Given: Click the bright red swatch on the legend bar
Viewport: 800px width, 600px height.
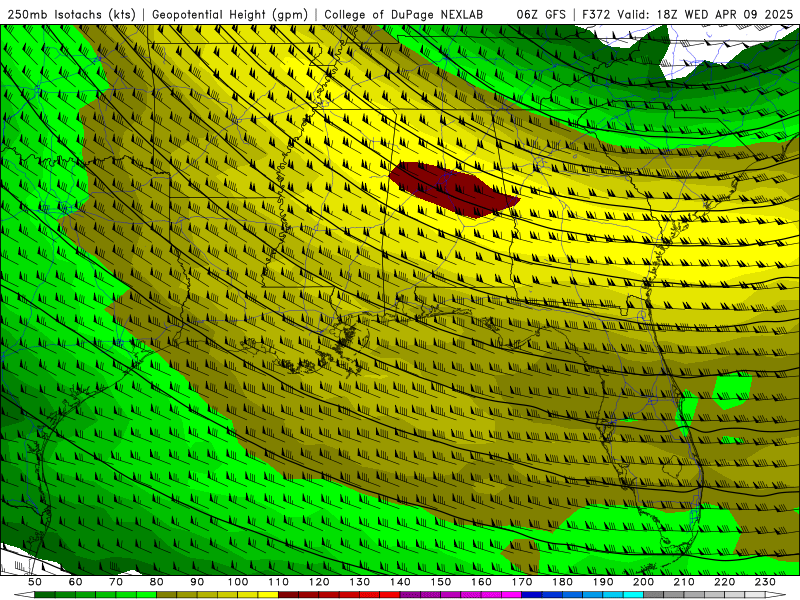Looking at the screenshot, I should coord(390,594).
